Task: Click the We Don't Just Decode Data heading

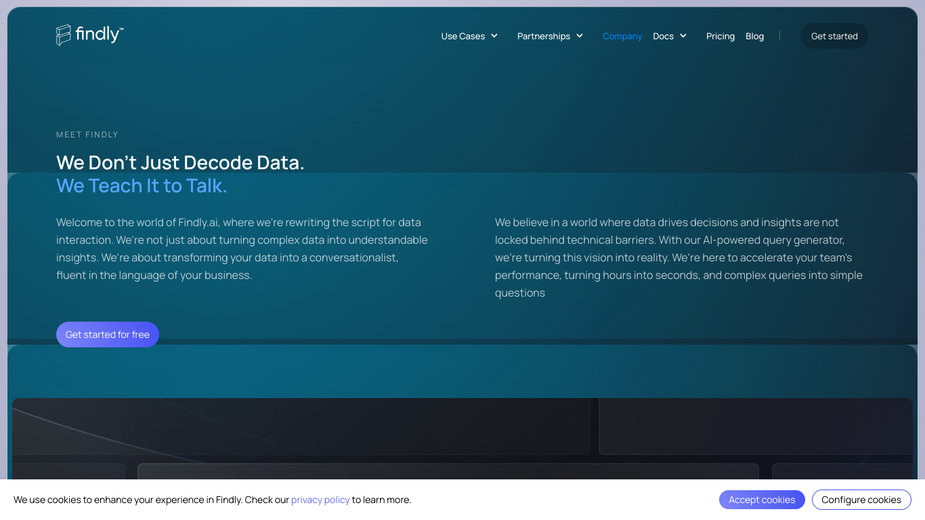Action: (x=180, y=162)
